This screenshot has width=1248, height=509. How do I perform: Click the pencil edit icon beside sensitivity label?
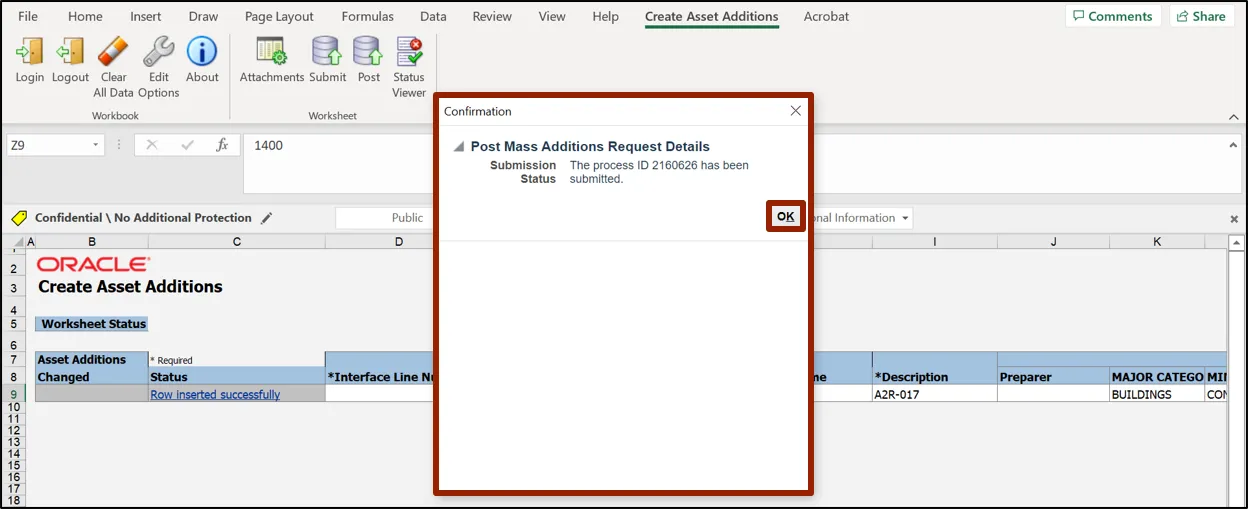pos(266,218)
